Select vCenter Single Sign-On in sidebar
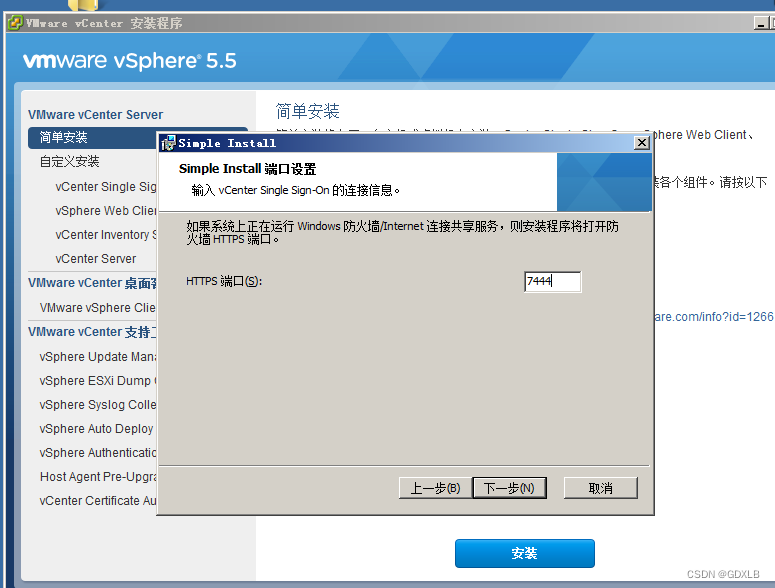775x588 pixels. pos(106,187)
